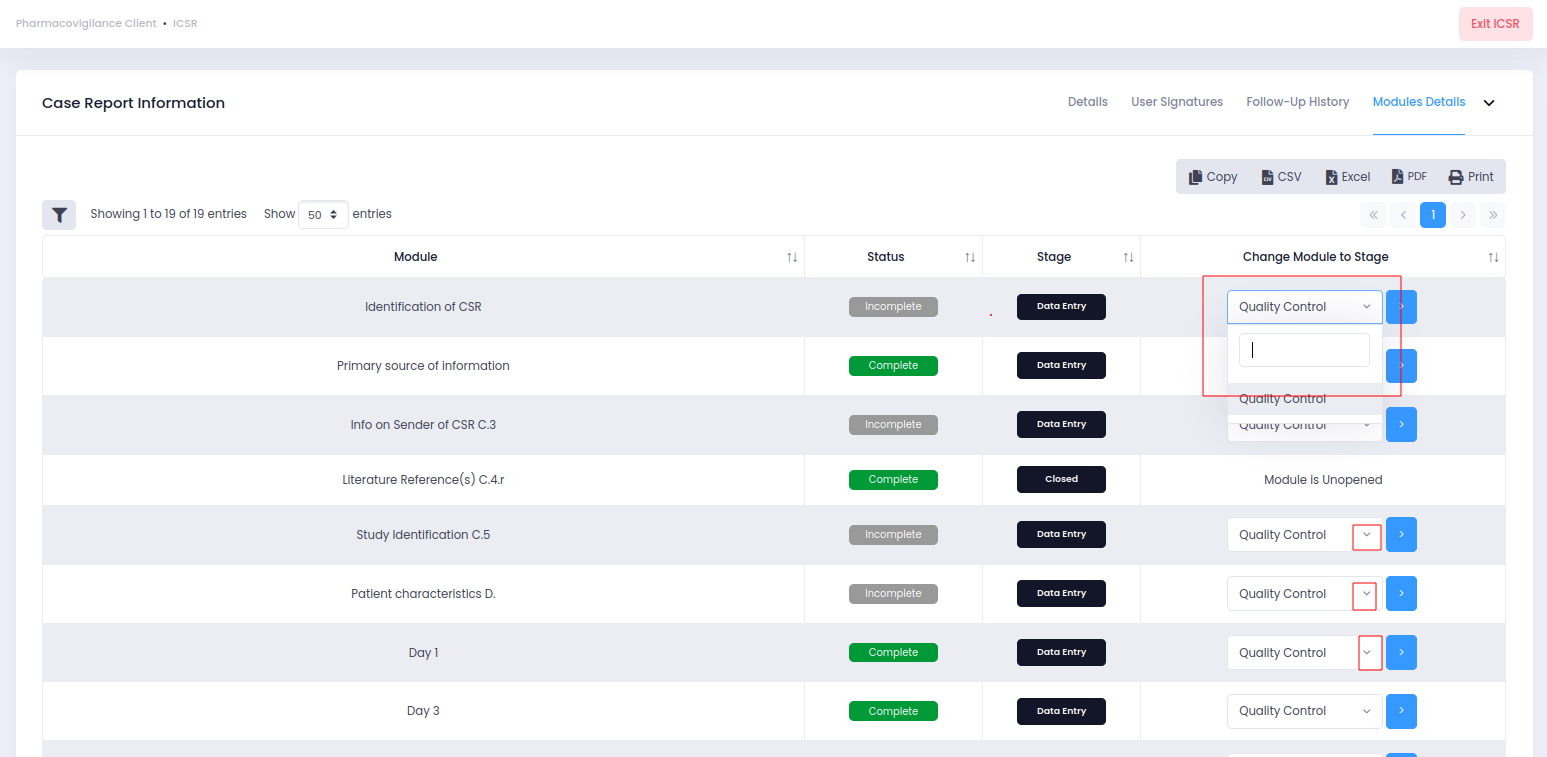The width and height of the screenshot is (1547, 757).
Task: Focus the search field in the open stage dropdown
Action: point(1305,350)
